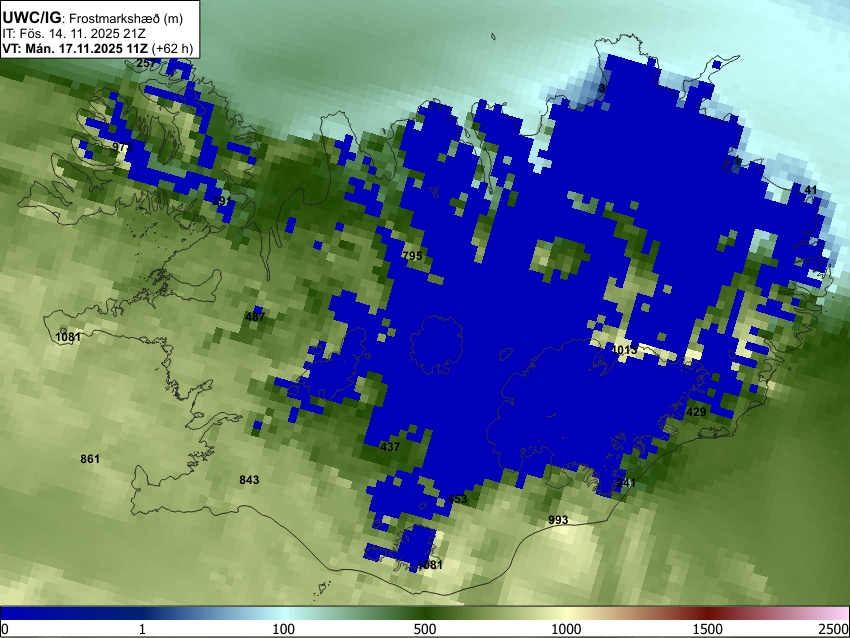Click the colorbar tick label 1000

click(566, 629)
